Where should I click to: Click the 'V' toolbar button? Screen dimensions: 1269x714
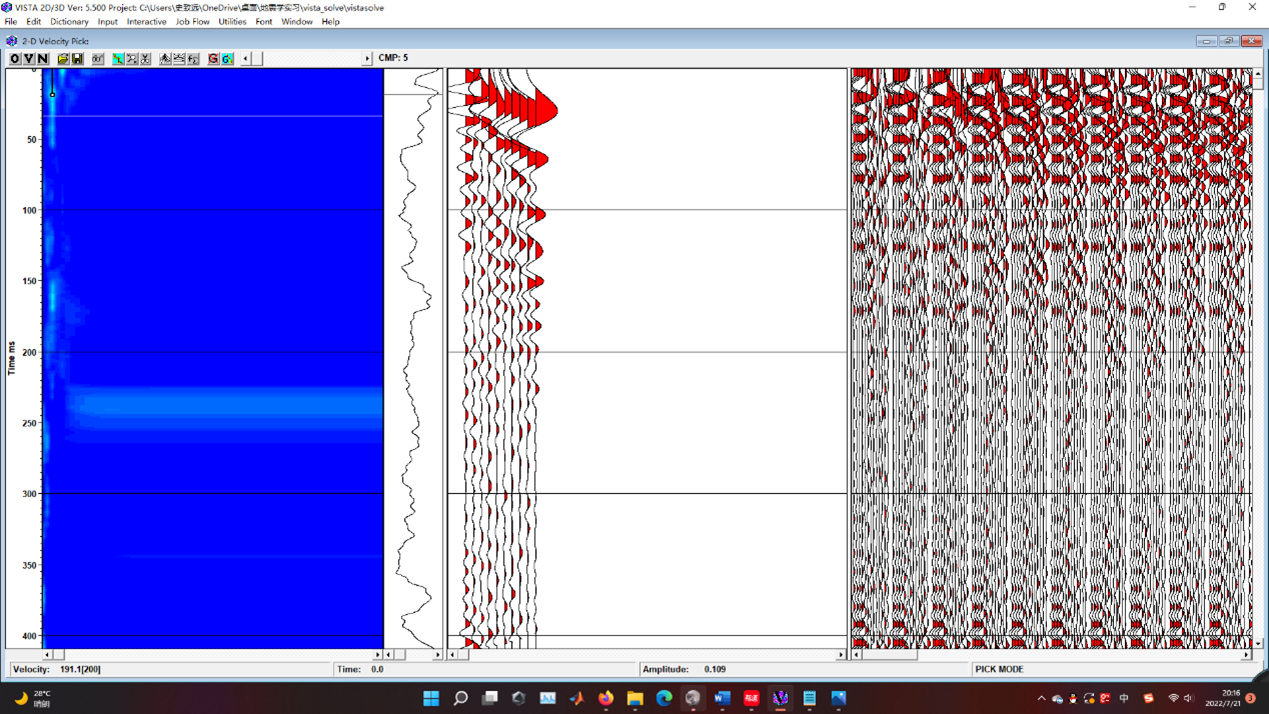point(29,59)
